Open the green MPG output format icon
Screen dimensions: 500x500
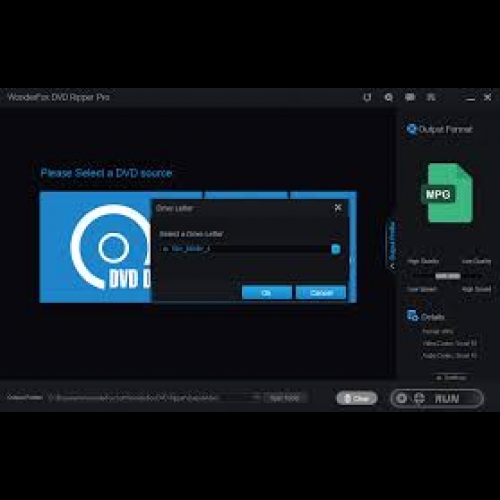point(448,193)
